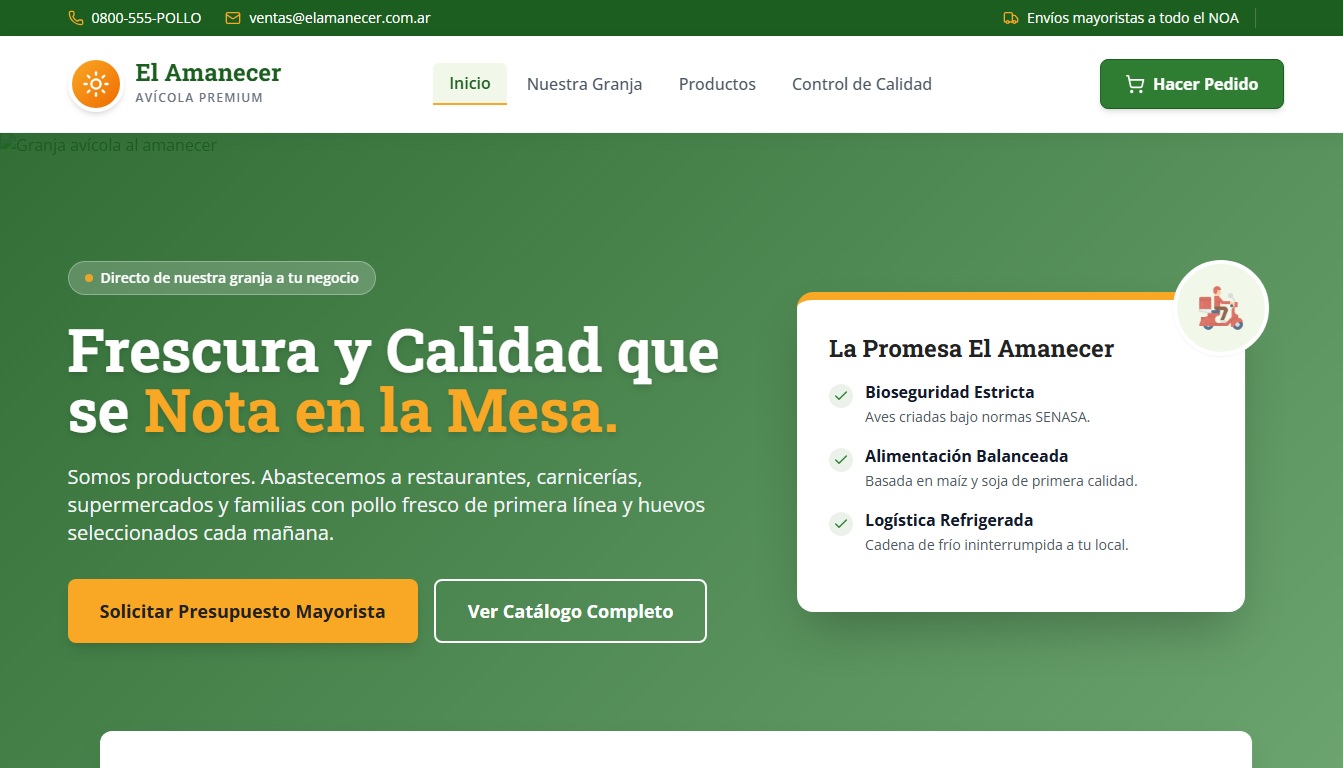Click Solicitar Presupuesto Mayorista button
The image size is (1343, 768).
tap(243, 611)
